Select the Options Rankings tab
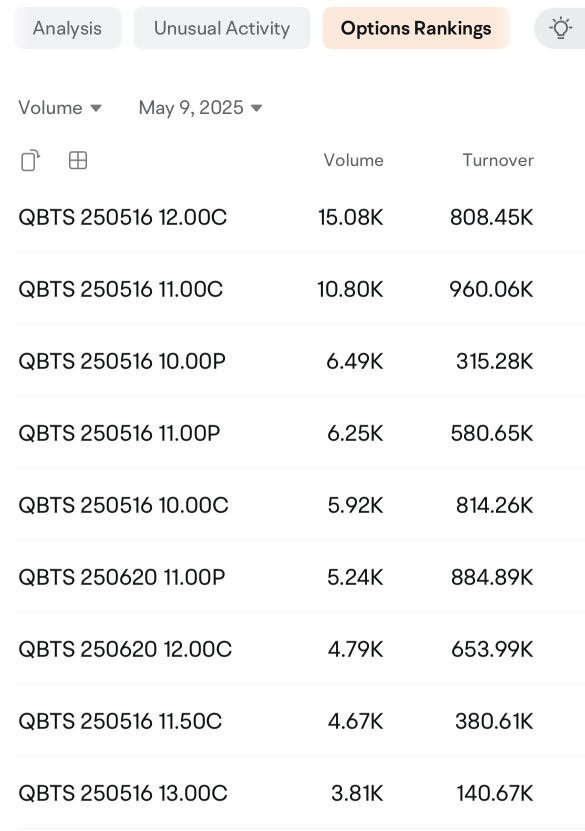585x831 pixels. (x=416, y=28)
